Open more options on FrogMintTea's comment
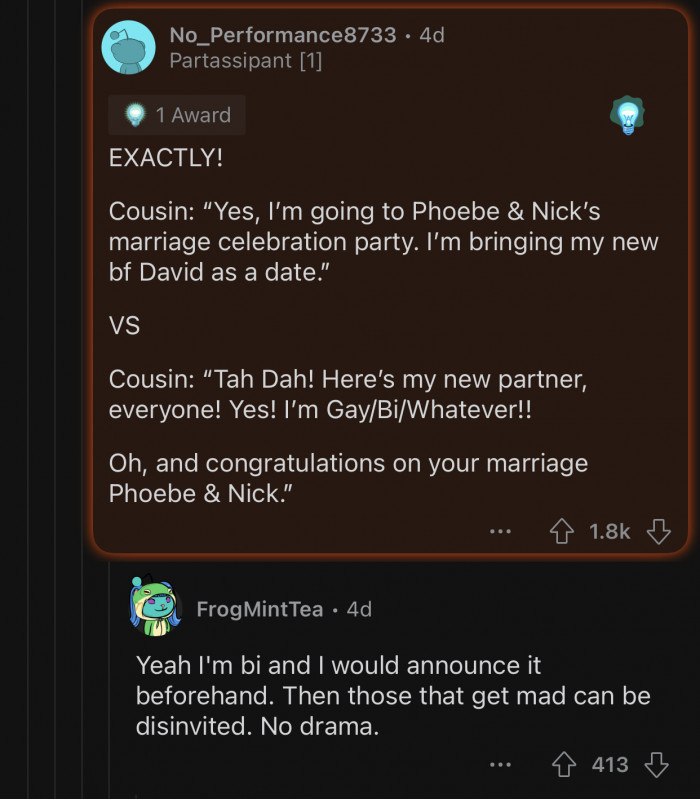The height and width of the screenshot is (799, 700). (500, 765)
